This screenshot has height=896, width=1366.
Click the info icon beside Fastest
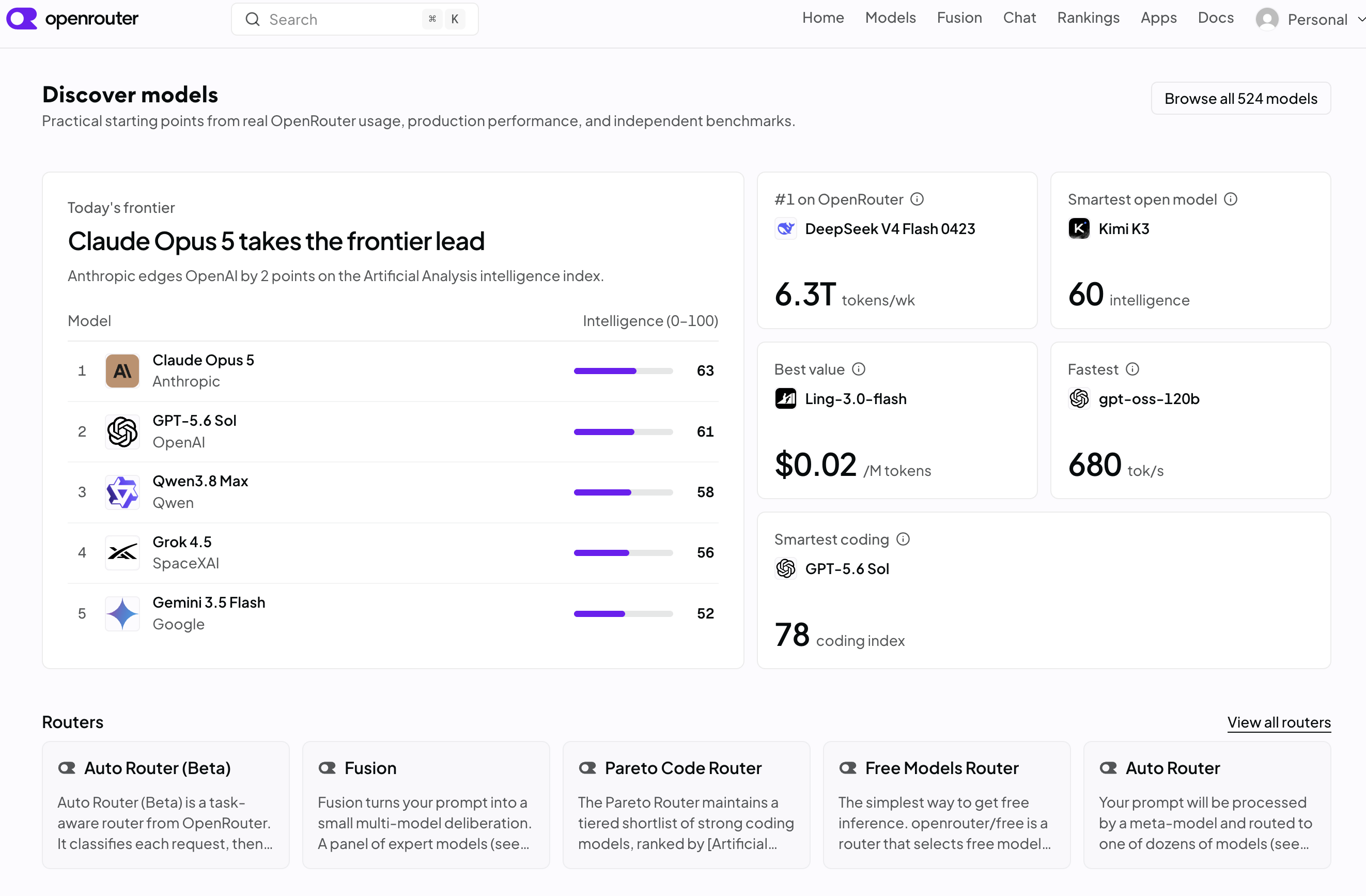click(1132, 369)
